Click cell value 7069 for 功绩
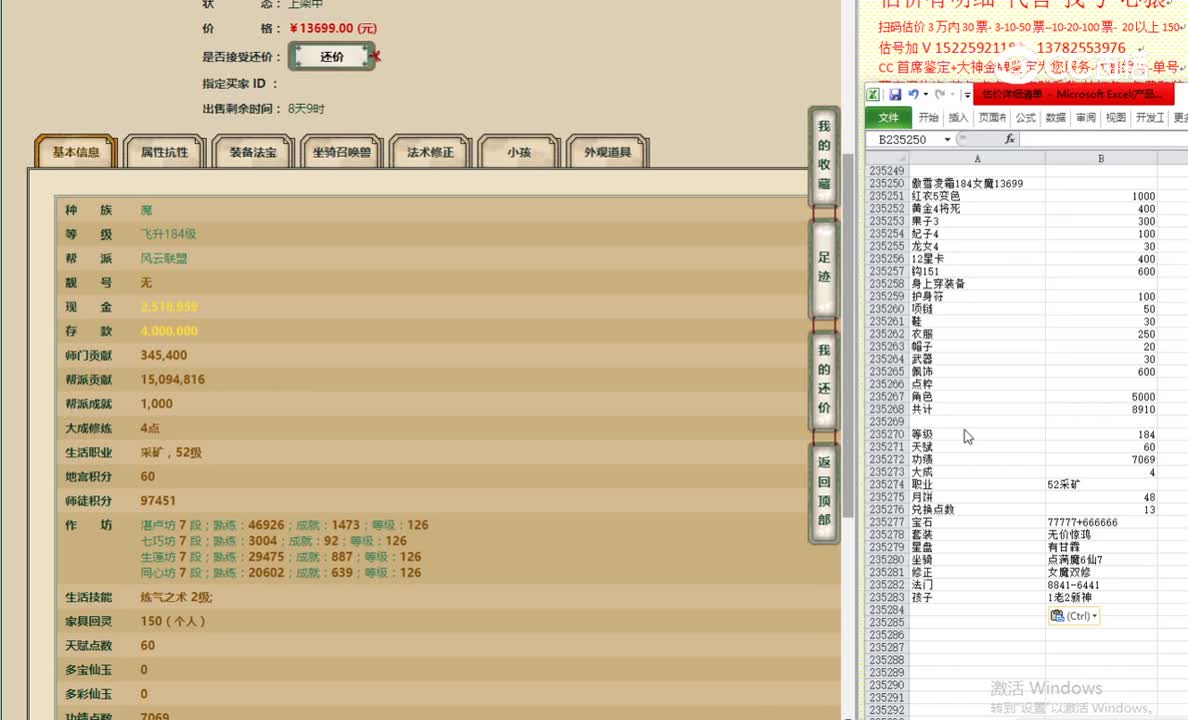The image size is (1188, 720). click(x=1143, y=459)
